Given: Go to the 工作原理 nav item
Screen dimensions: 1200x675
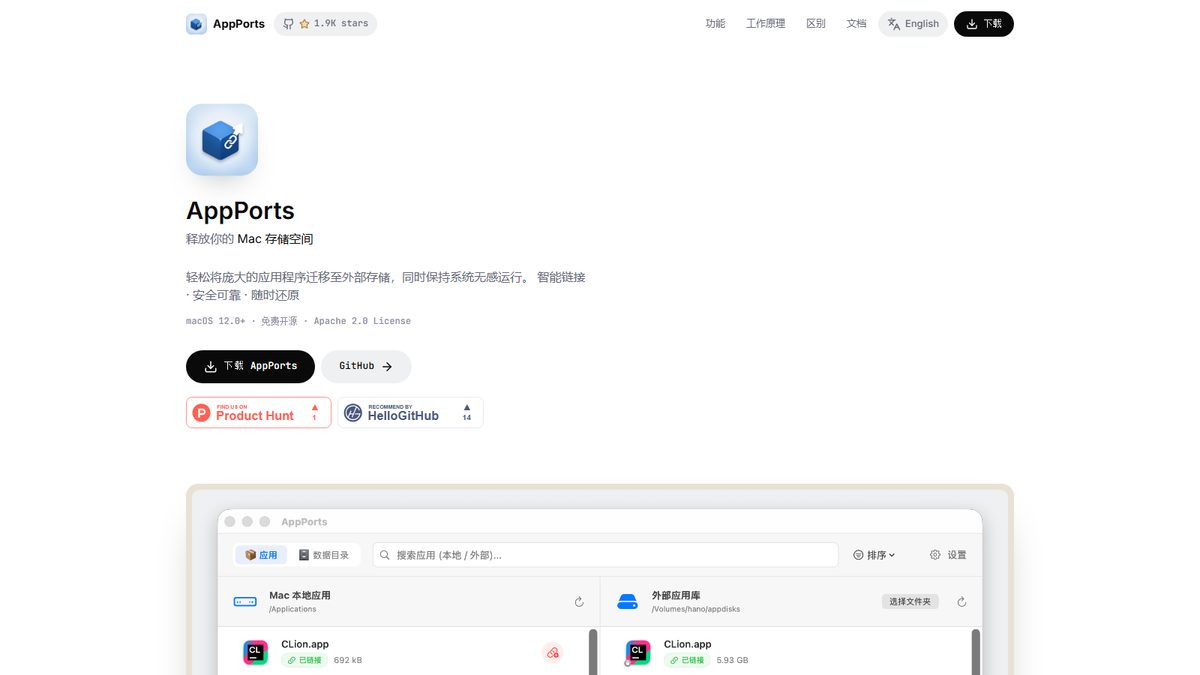Looking at the screenshot, I should [766, 24].
